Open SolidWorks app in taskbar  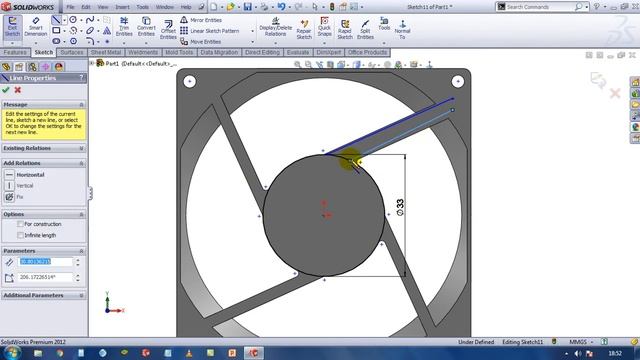coord(253,353)
